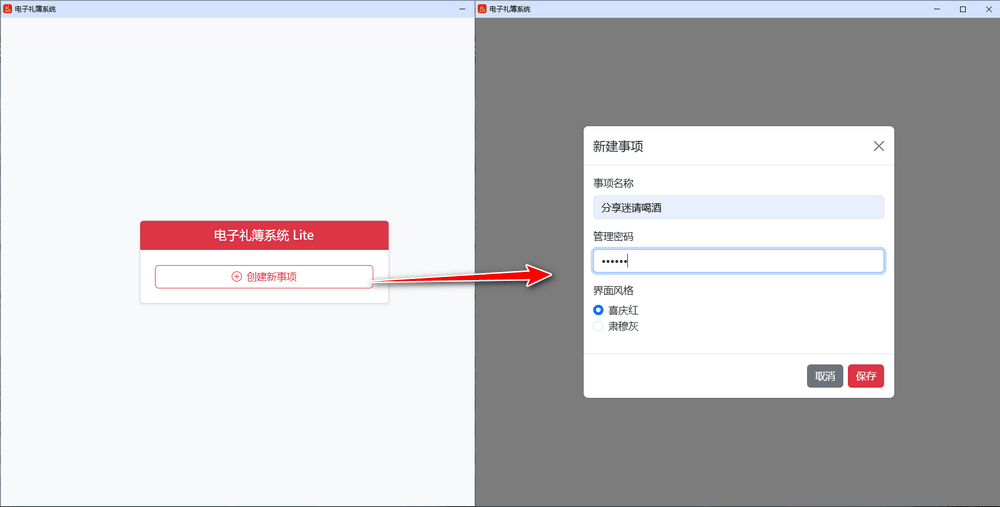The image size is (1000, 507).
Task: Minimize the left 电子礼簿系统 window
Action: tap(462, 9)
